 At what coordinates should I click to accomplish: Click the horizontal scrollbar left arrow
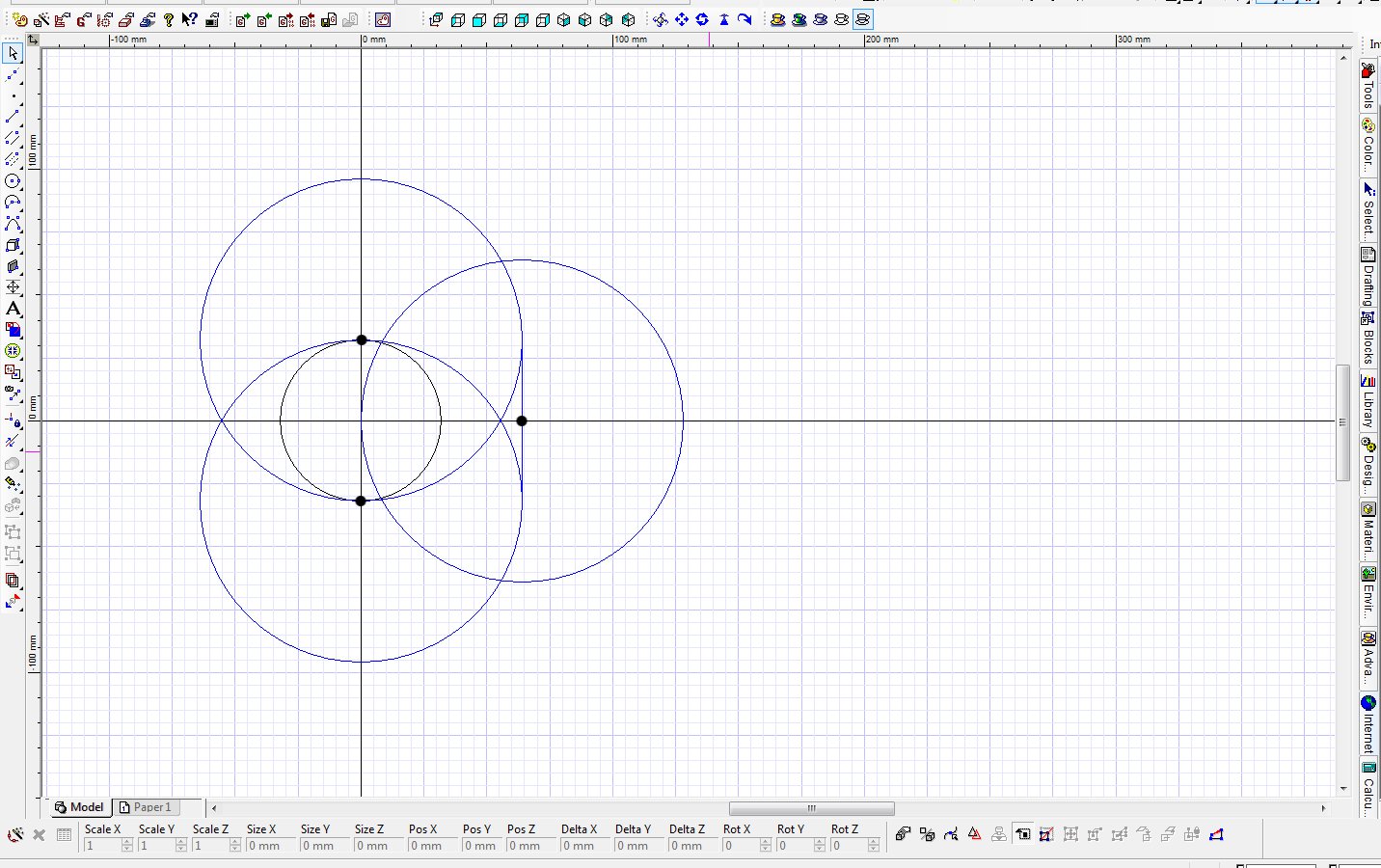[x=214, y=808]
